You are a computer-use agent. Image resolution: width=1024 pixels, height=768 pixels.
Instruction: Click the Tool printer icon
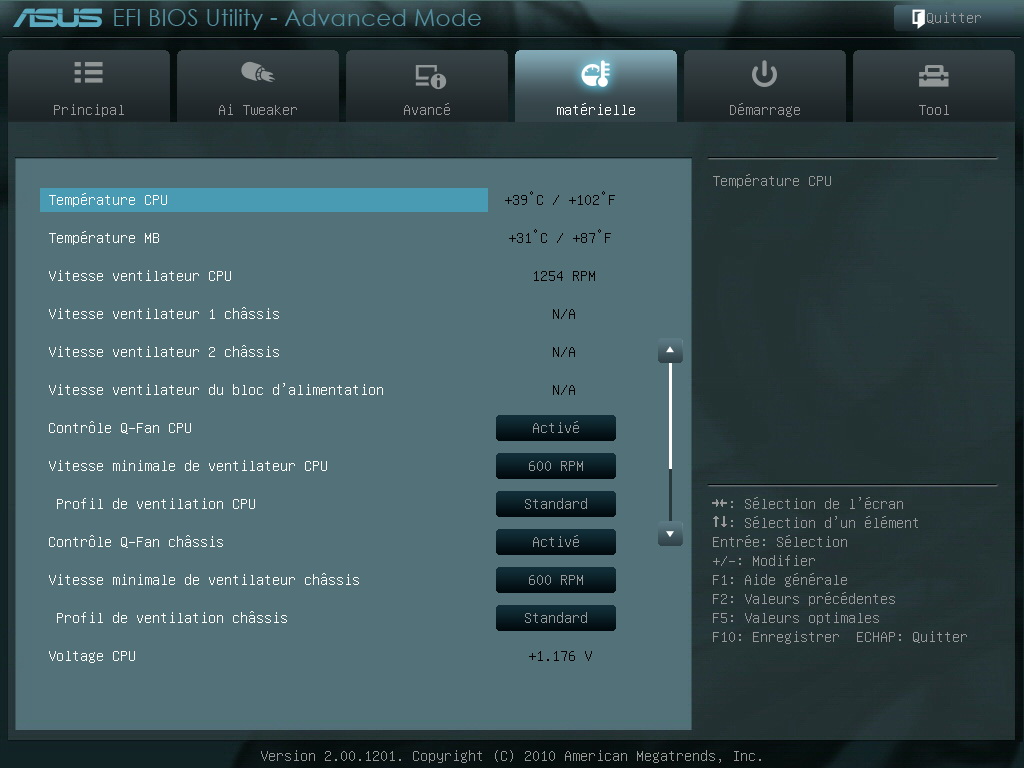[x=933, y=76]
